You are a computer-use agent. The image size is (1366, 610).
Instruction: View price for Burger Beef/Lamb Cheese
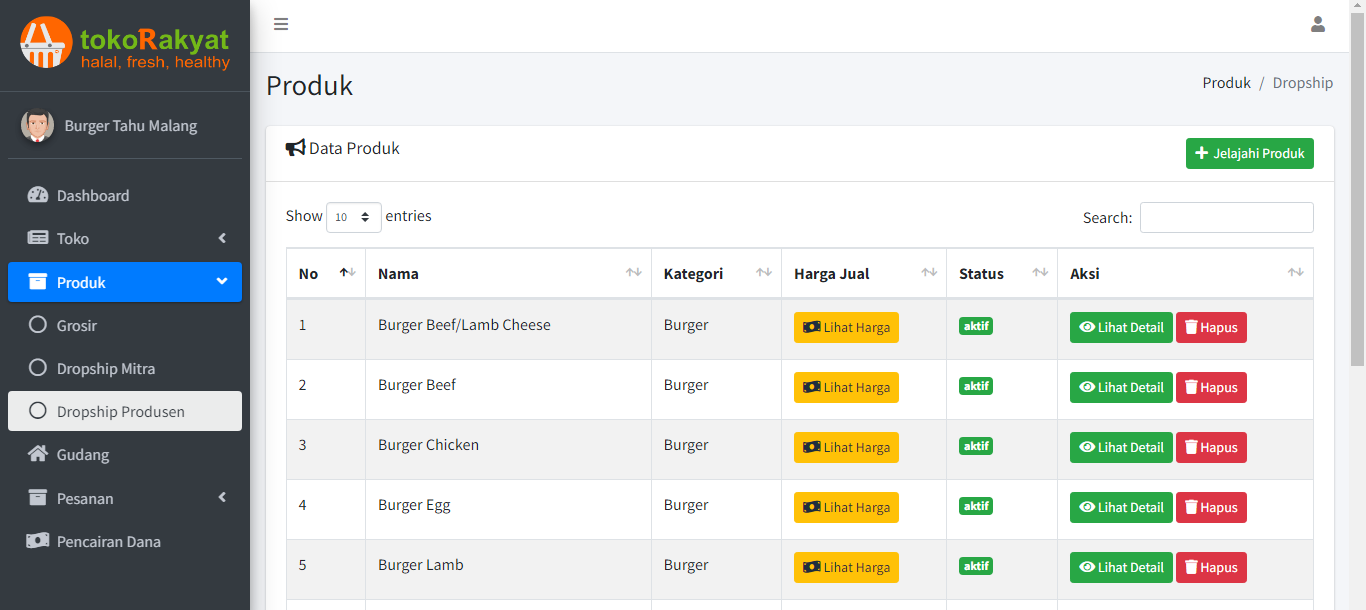[x=846, y=328]
